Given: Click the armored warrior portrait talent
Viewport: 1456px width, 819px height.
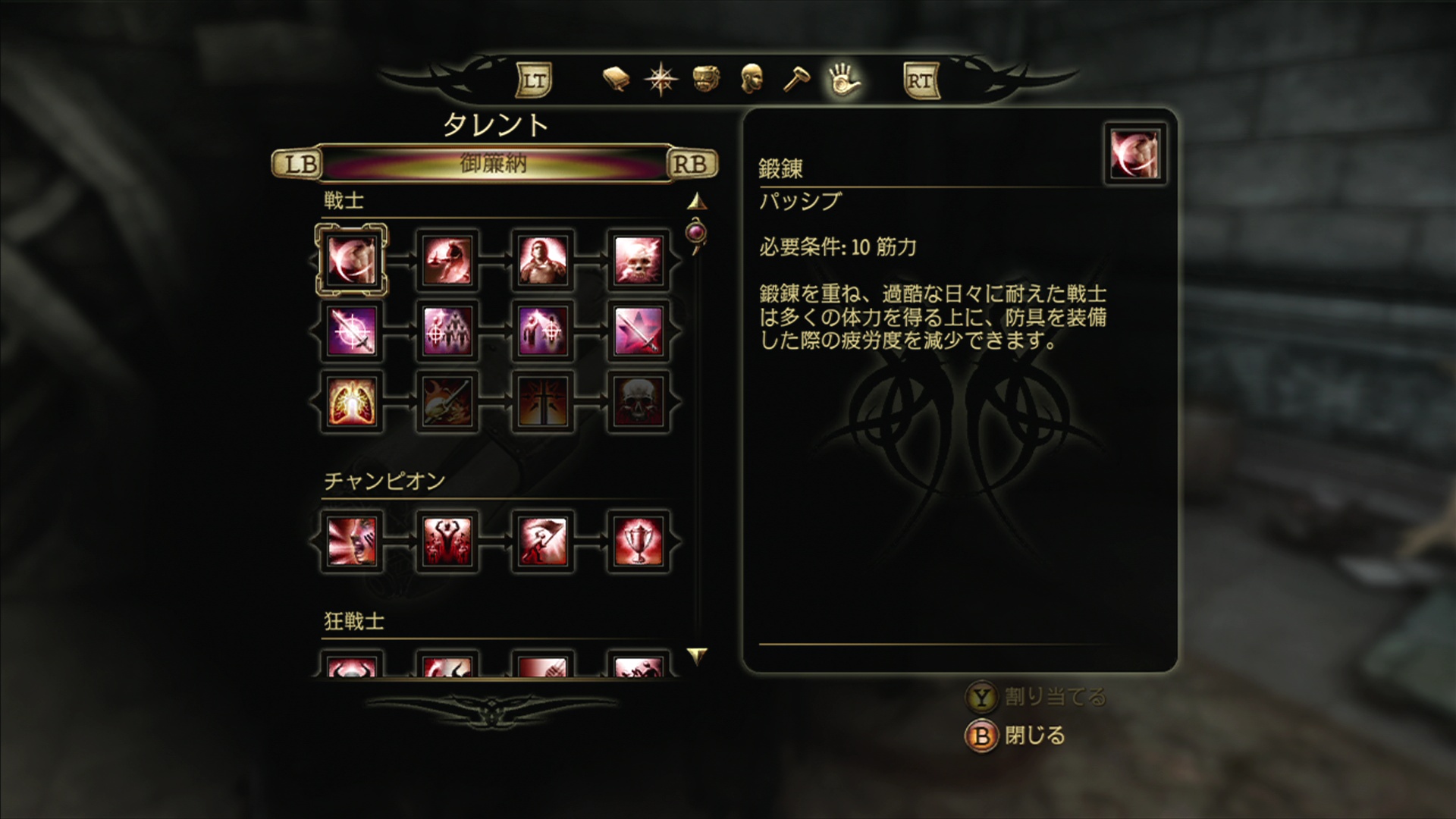Looking at the screenshot, I should 542,260.
